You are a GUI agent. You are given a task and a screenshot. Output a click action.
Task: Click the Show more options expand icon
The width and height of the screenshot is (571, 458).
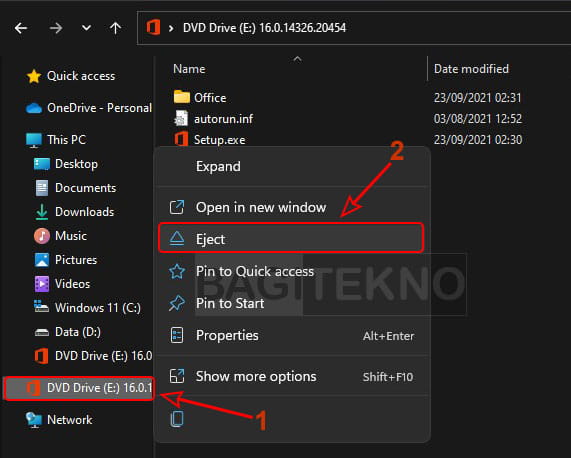point(177,376)
